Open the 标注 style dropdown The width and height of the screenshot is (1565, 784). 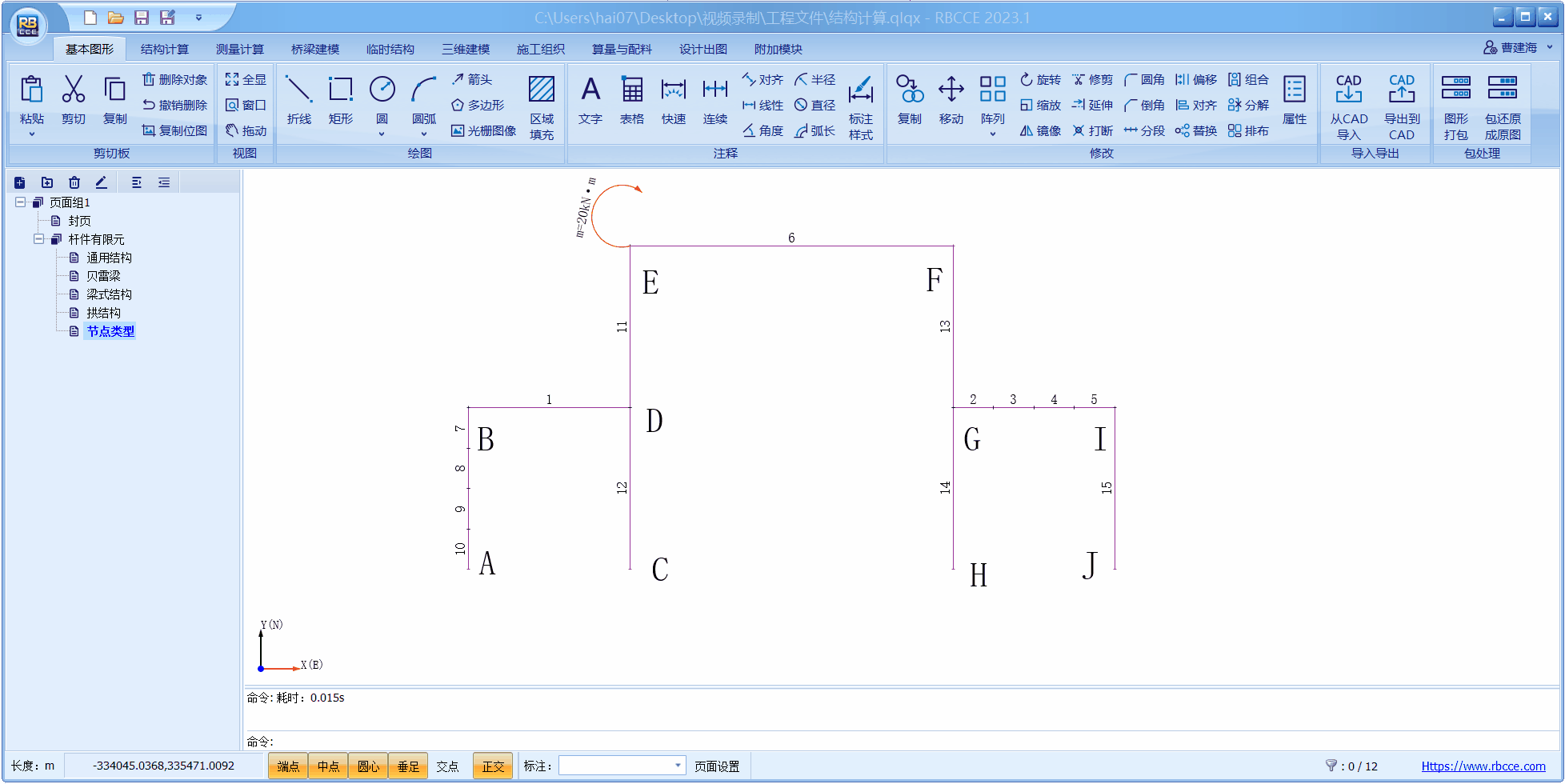[678, 766]
